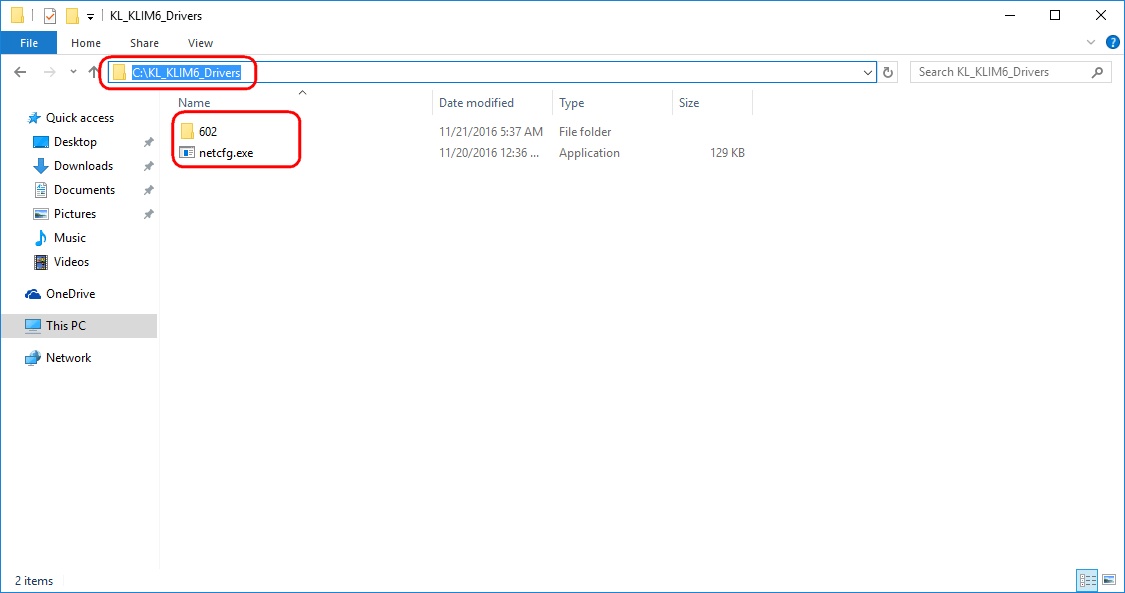
Task: Expand the ribbon using the chevron
Action: click(1091, 43)
